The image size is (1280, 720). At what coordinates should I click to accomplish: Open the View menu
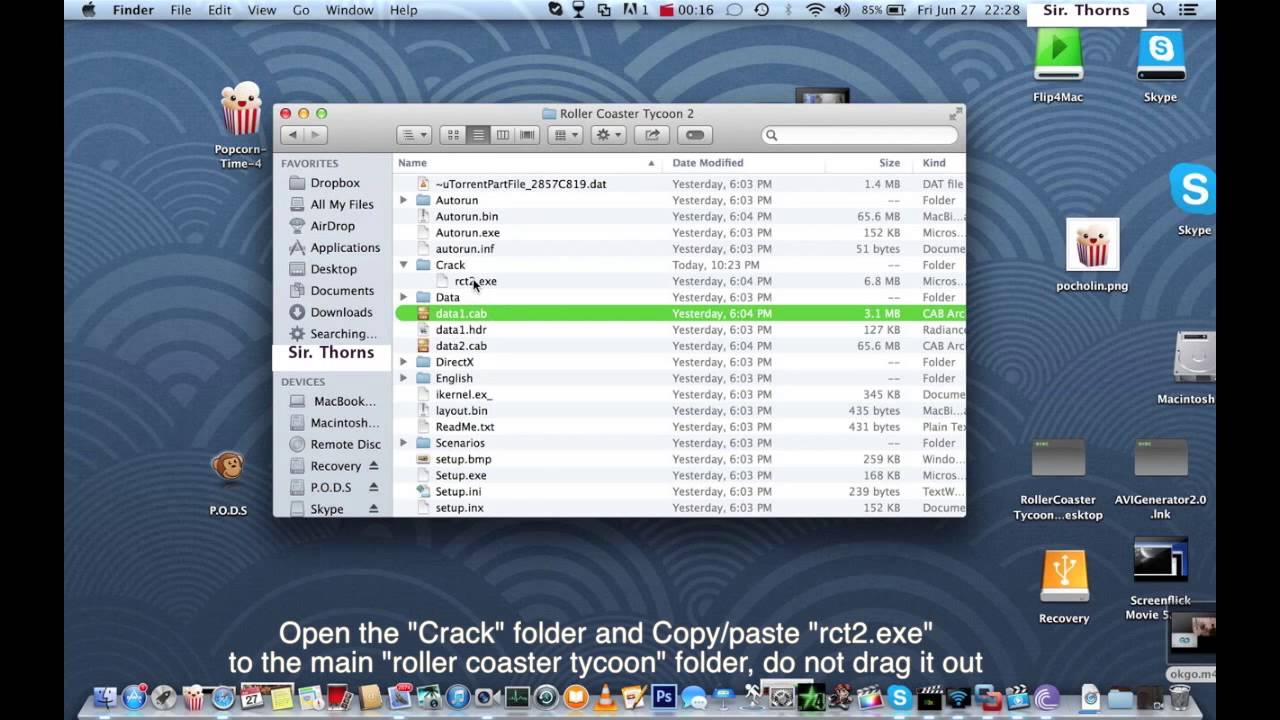pyautogui.click(x=261, y=10)
